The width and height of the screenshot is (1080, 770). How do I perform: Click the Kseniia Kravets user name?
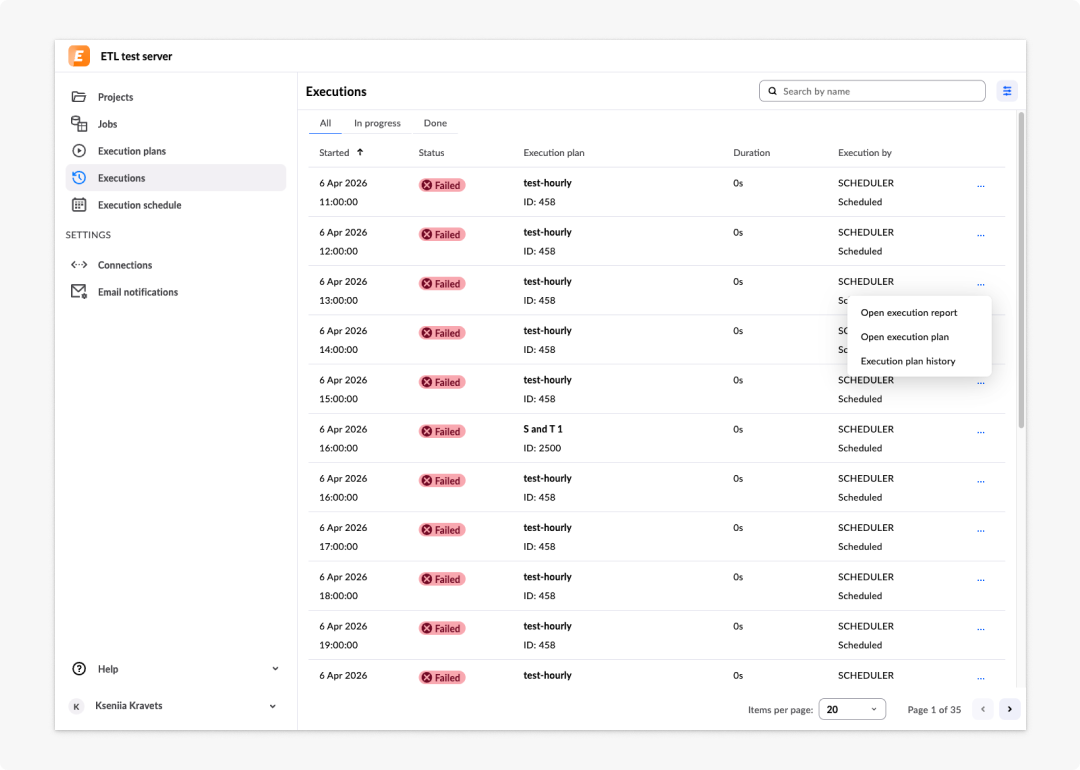[x=129, y=706]
